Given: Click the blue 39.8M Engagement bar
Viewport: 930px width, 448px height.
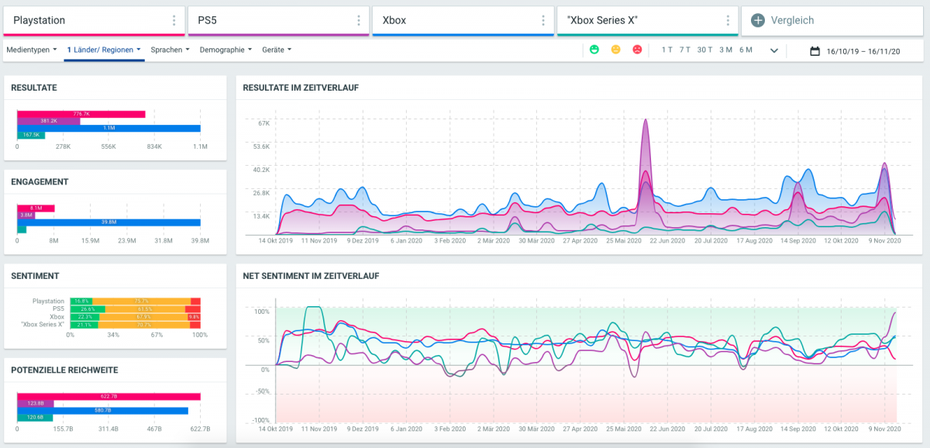Looking at the screenshot, I should pos(109,223).
